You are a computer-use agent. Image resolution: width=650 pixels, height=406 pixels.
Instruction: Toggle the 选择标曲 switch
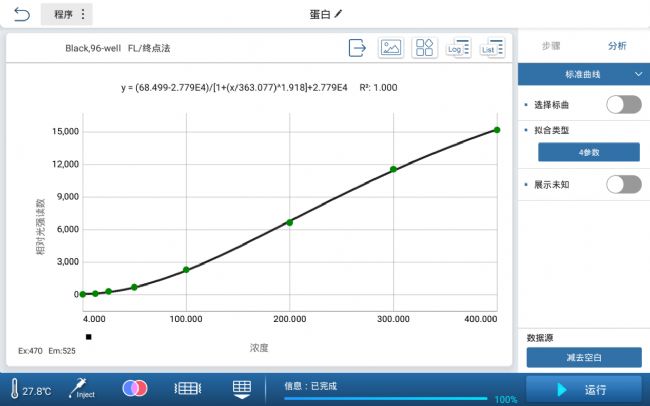pyautogui.click(x=623, y=104)
